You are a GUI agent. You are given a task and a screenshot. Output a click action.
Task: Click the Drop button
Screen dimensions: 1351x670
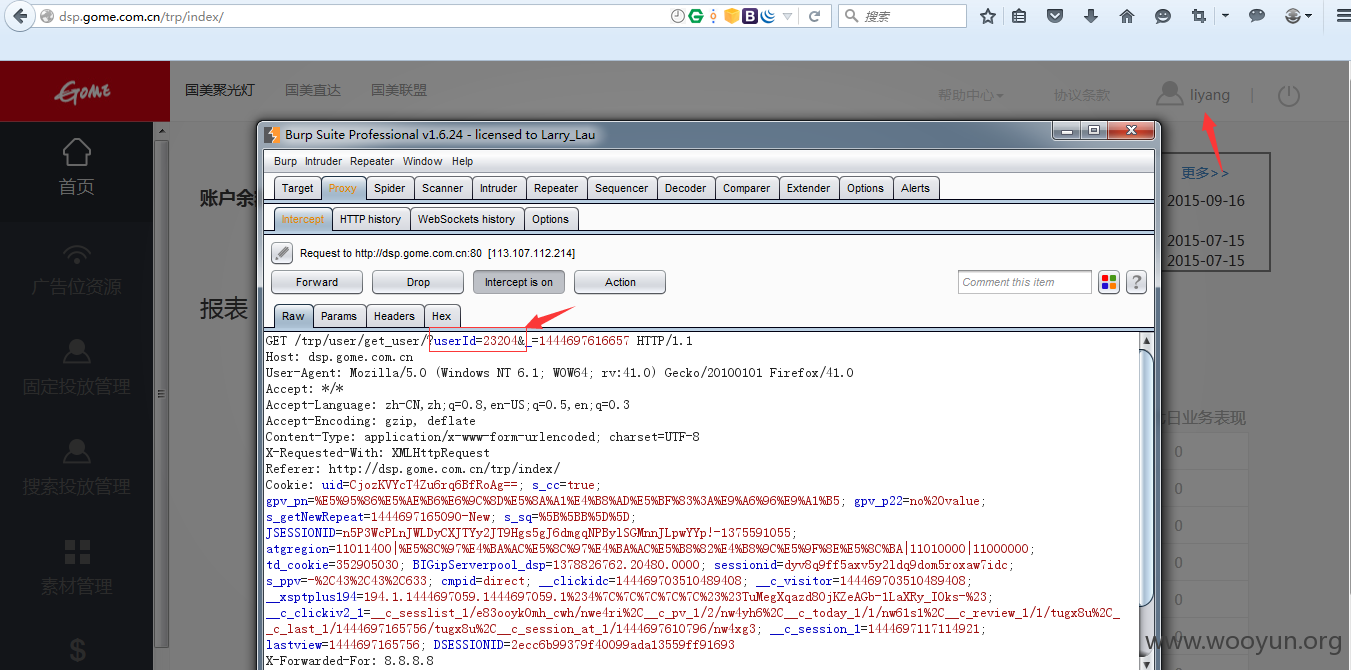point(418,282)
